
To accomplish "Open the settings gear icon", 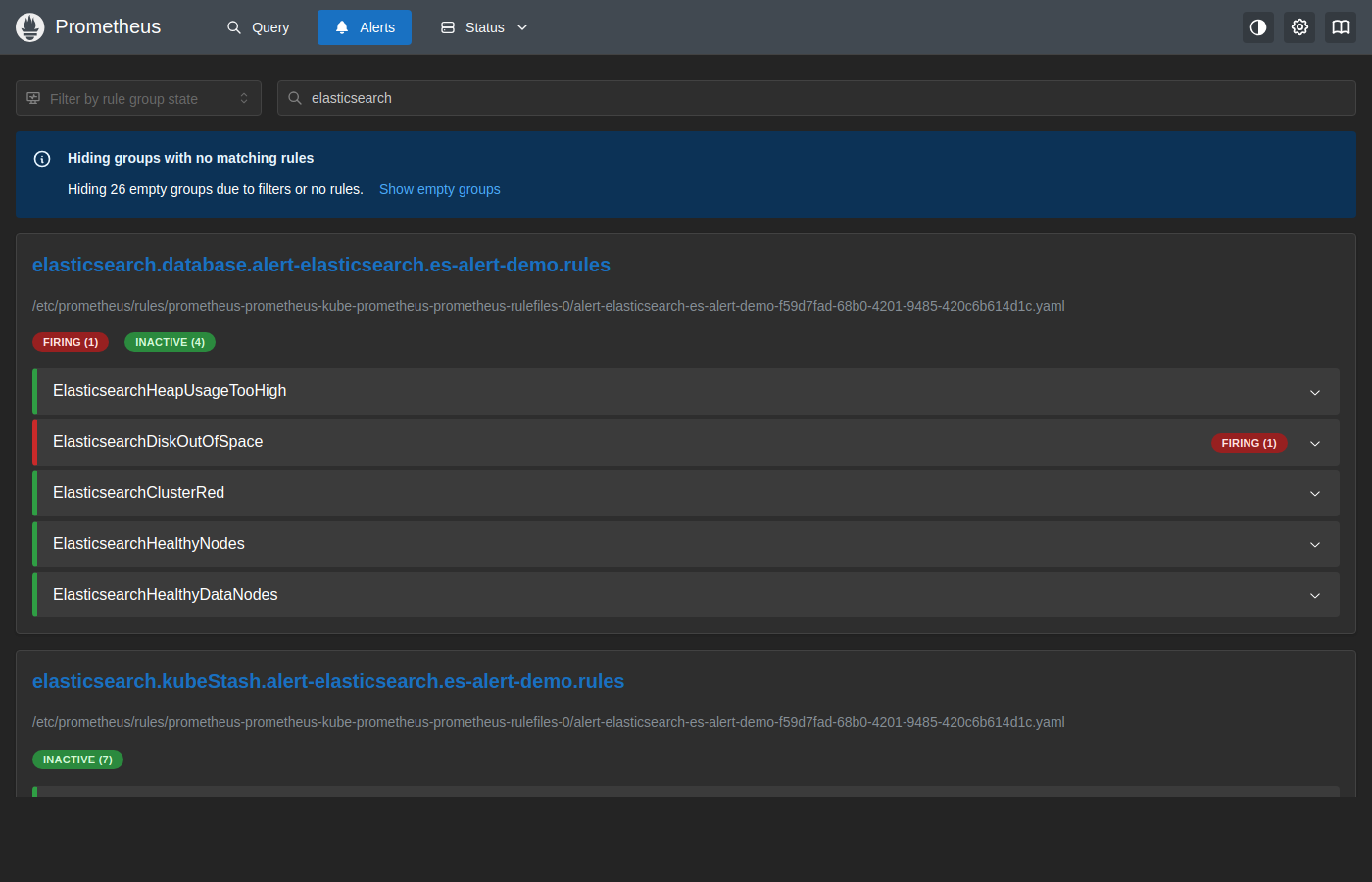I will point(1299,27).
